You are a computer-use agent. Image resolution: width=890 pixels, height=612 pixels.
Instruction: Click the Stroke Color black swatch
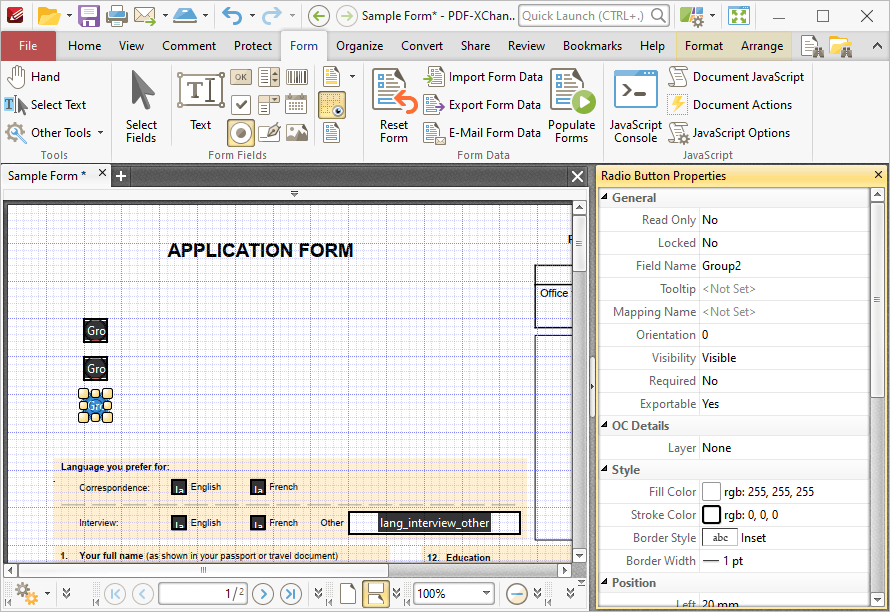coord(711,515)
